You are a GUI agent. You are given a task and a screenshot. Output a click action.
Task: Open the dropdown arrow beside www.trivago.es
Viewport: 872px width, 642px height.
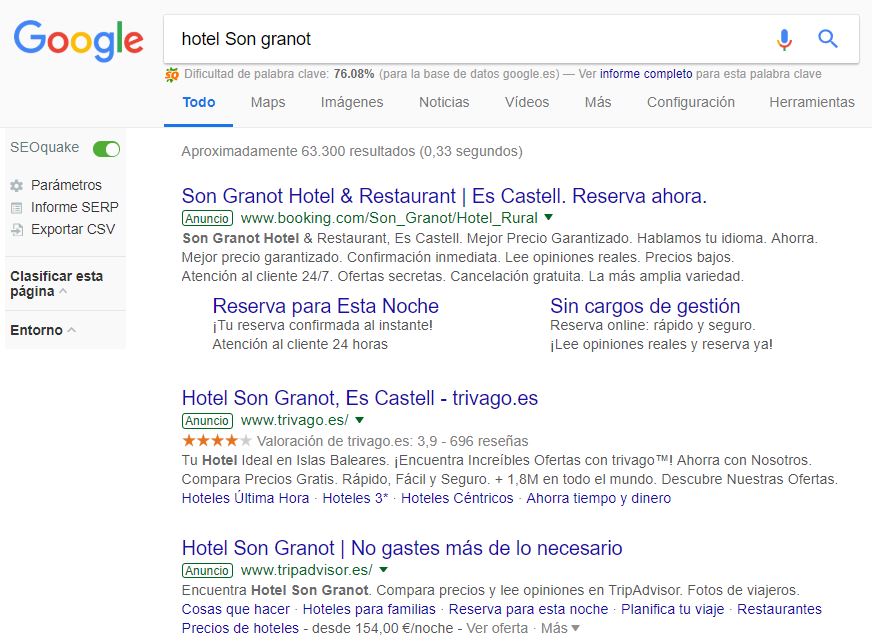pyautogui.click(x=359, y=420)
